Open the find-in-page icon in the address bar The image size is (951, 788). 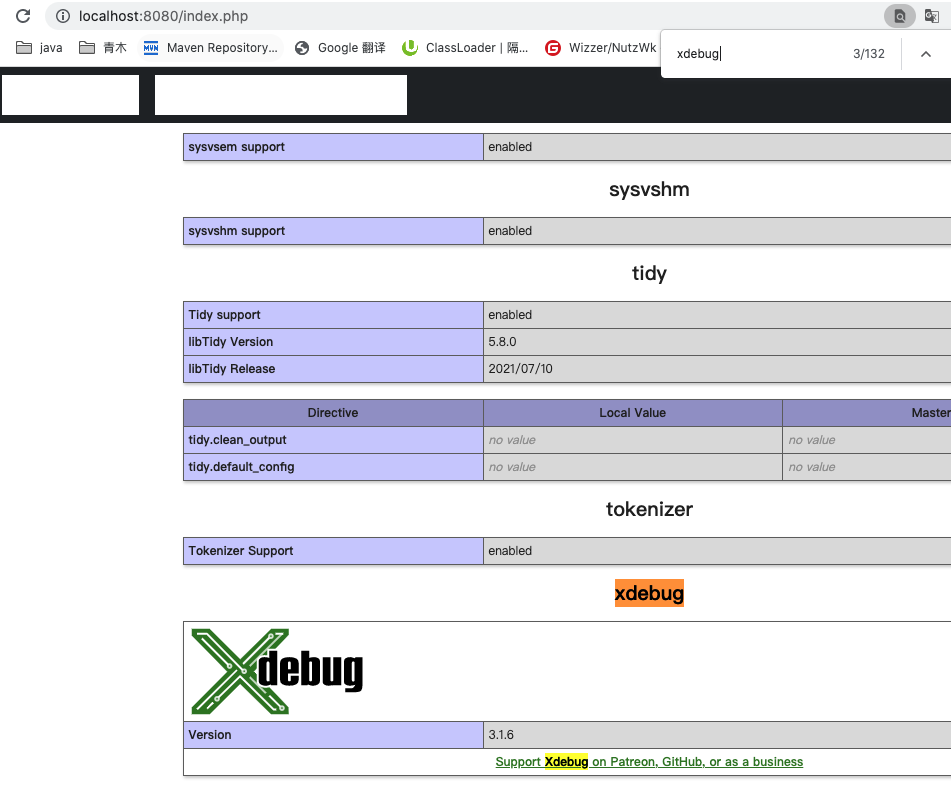pos(899,16)
